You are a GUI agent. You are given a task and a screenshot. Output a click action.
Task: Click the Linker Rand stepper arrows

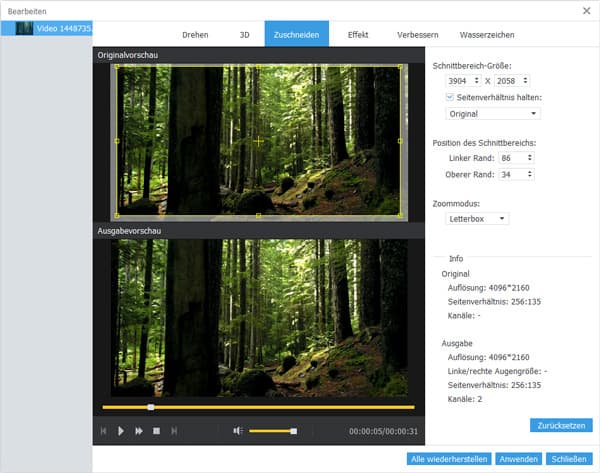pos(530,158)
